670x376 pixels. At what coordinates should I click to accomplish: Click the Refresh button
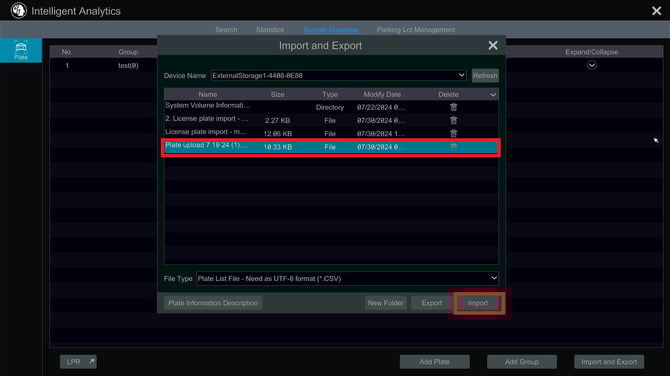(485, 76)
